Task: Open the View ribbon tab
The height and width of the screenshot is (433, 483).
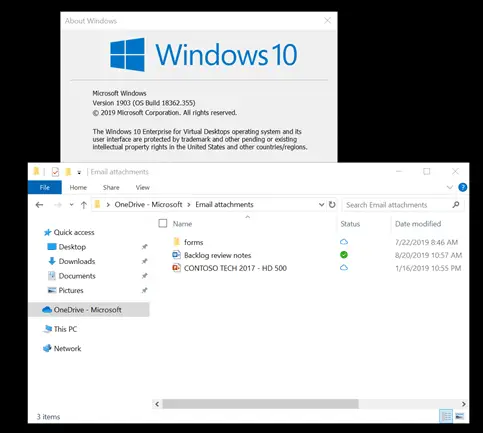Action: click(142, 187)
